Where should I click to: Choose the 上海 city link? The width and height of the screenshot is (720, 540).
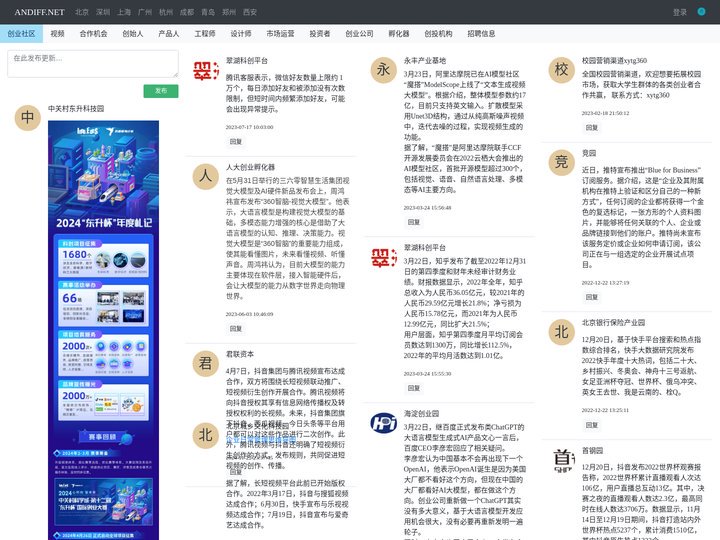(124, 12)
